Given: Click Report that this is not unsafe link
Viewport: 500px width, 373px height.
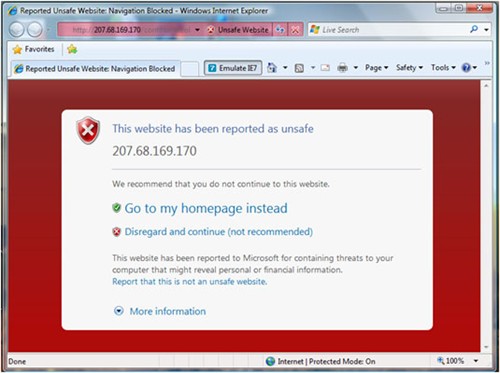Looking at the screenshot, I should click(189, 282).
